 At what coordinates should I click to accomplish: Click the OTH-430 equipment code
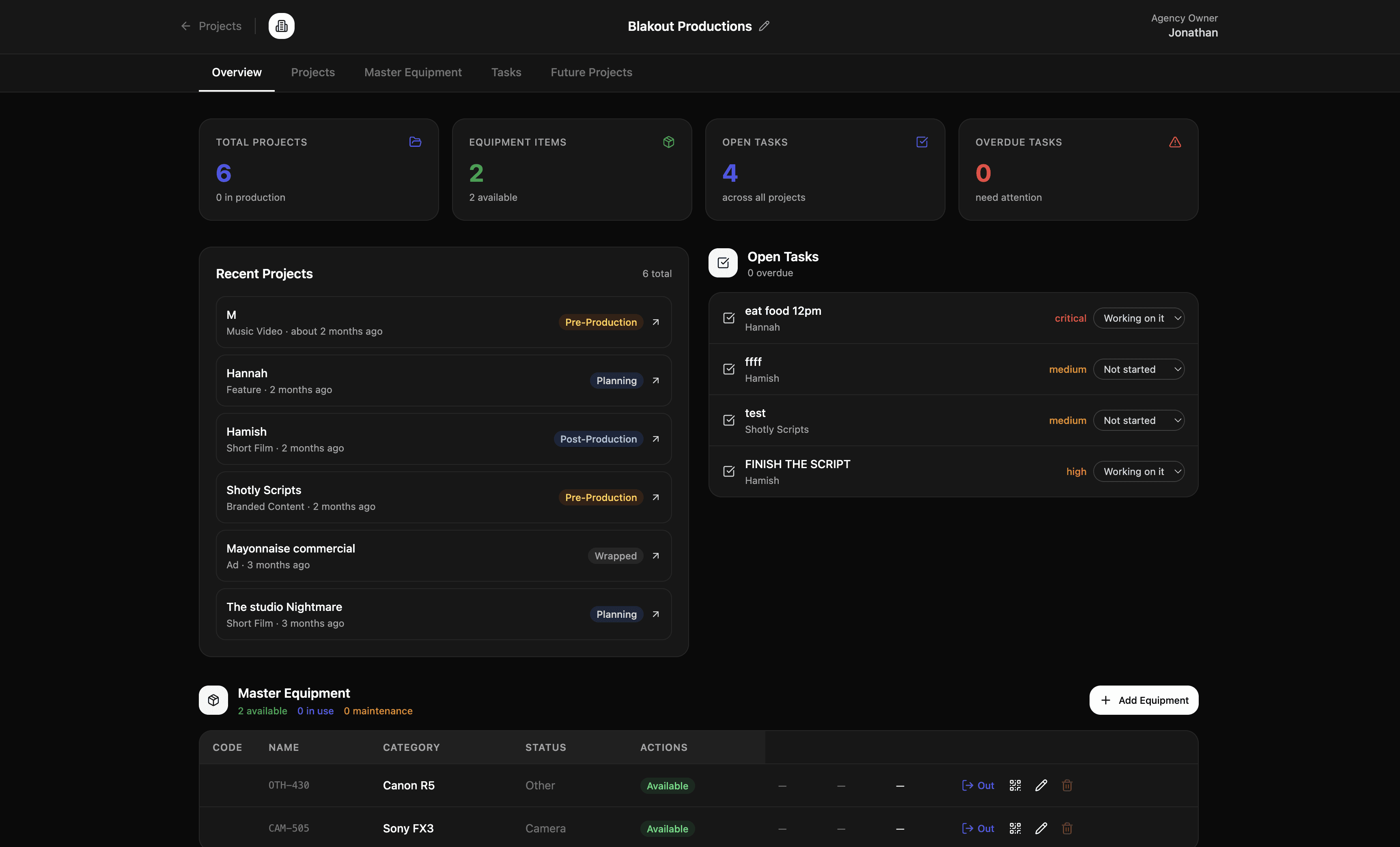[289, 785]
